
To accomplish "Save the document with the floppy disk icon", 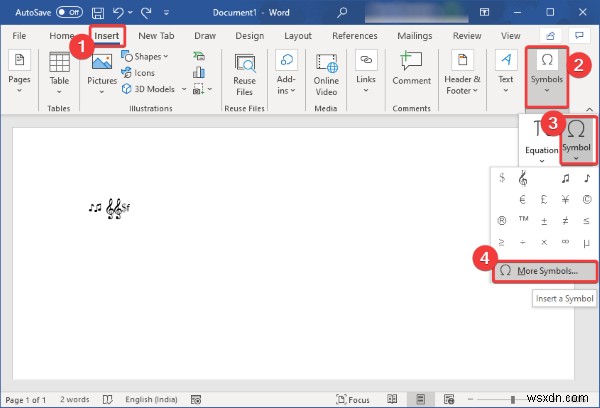I will pyautogui.click(x=98, y=13).
